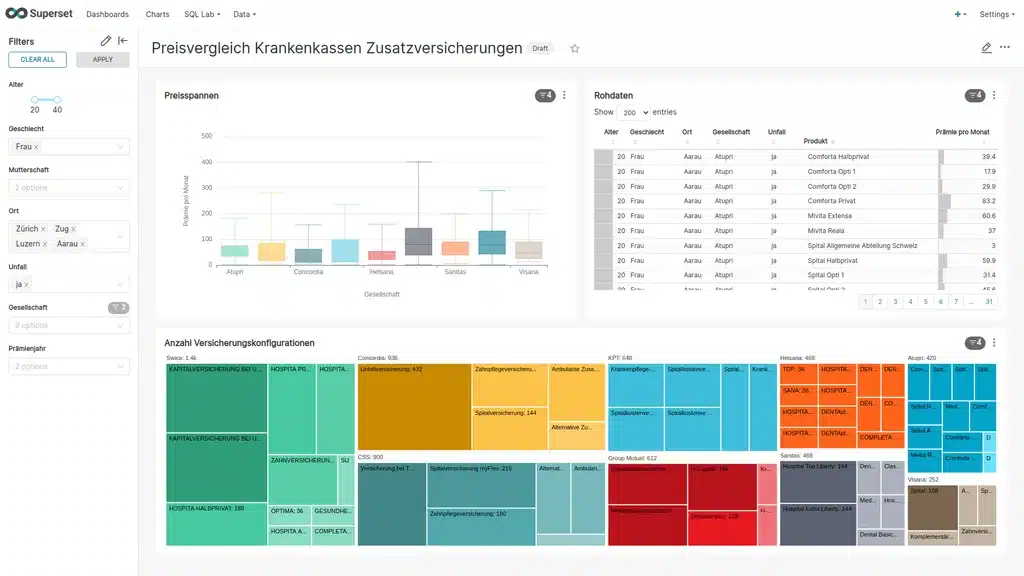Click Spitalversicherung myFlex: 216 tile

point(481,485)
